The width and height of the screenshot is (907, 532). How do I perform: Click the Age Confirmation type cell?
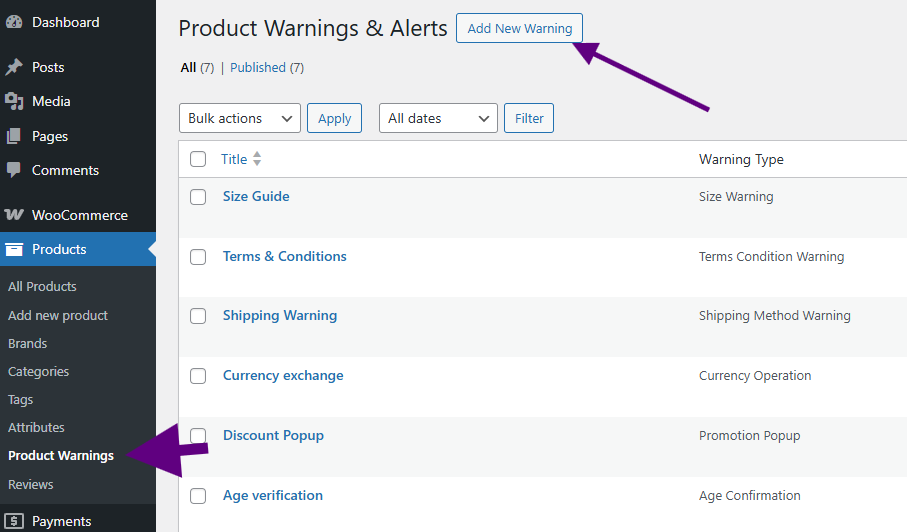pos(750,496)
